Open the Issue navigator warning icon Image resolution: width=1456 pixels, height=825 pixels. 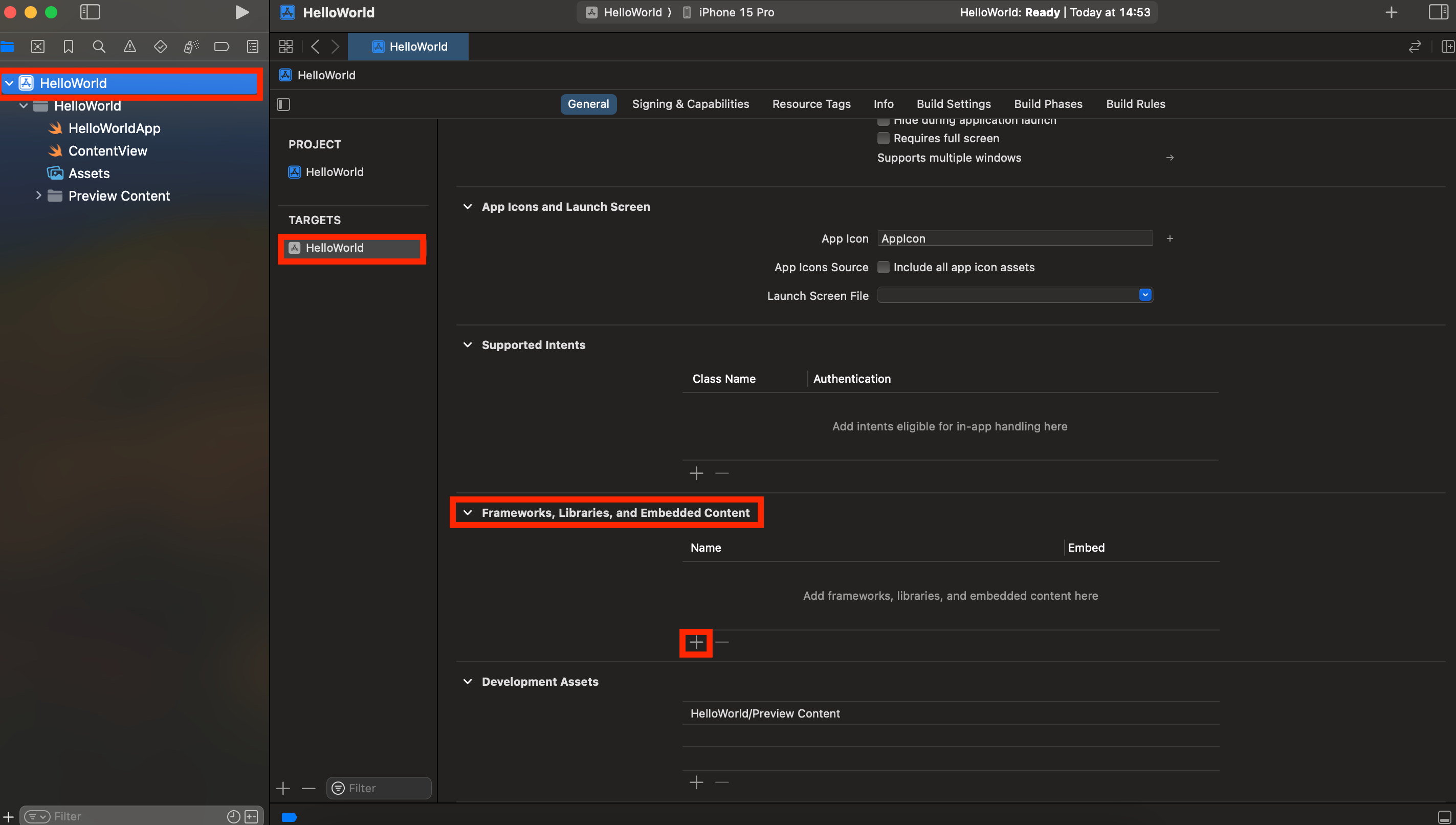(129, 47)
